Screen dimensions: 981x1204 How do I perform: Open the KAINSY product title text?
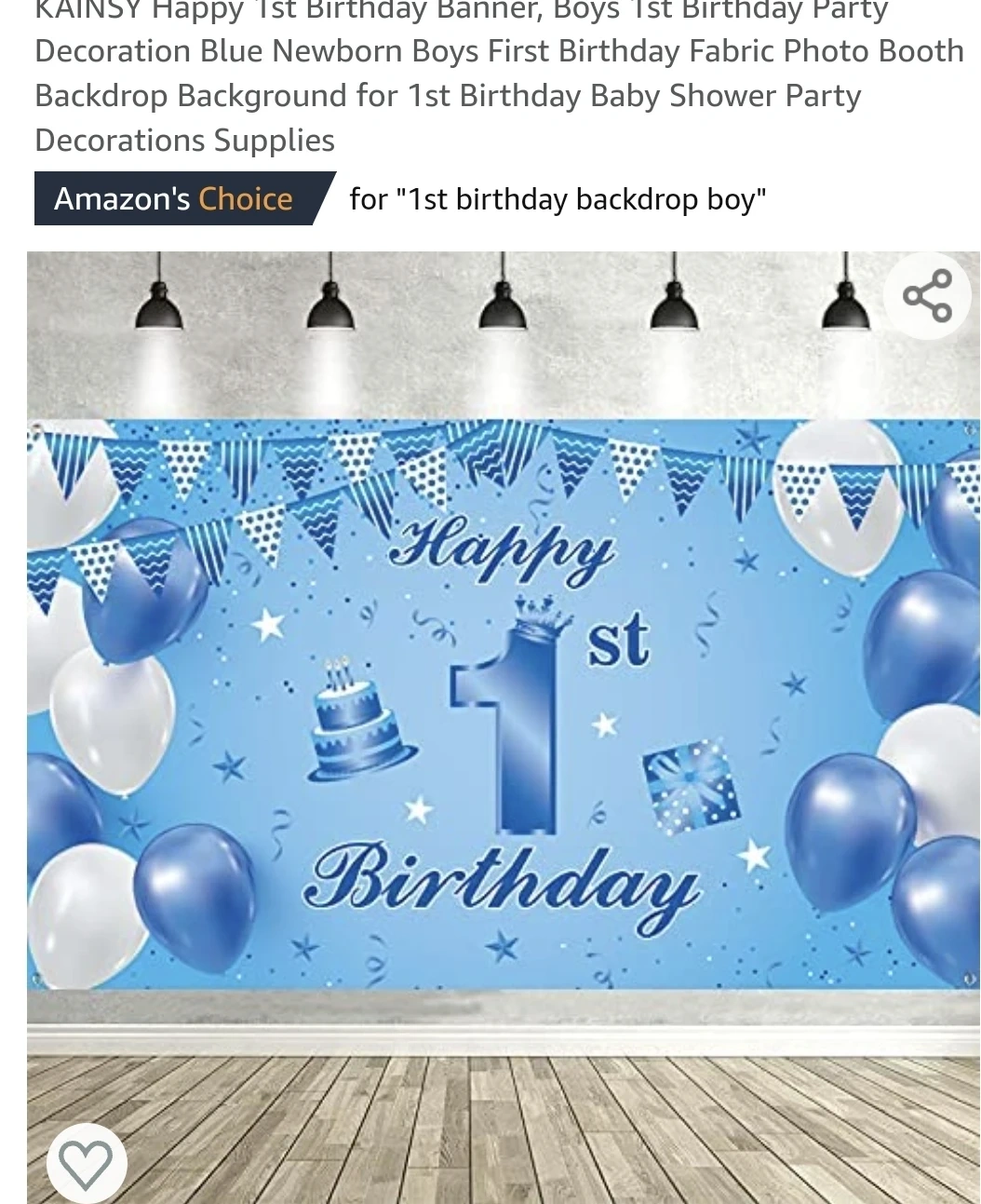pyautogui.click(x=499, y=78)
